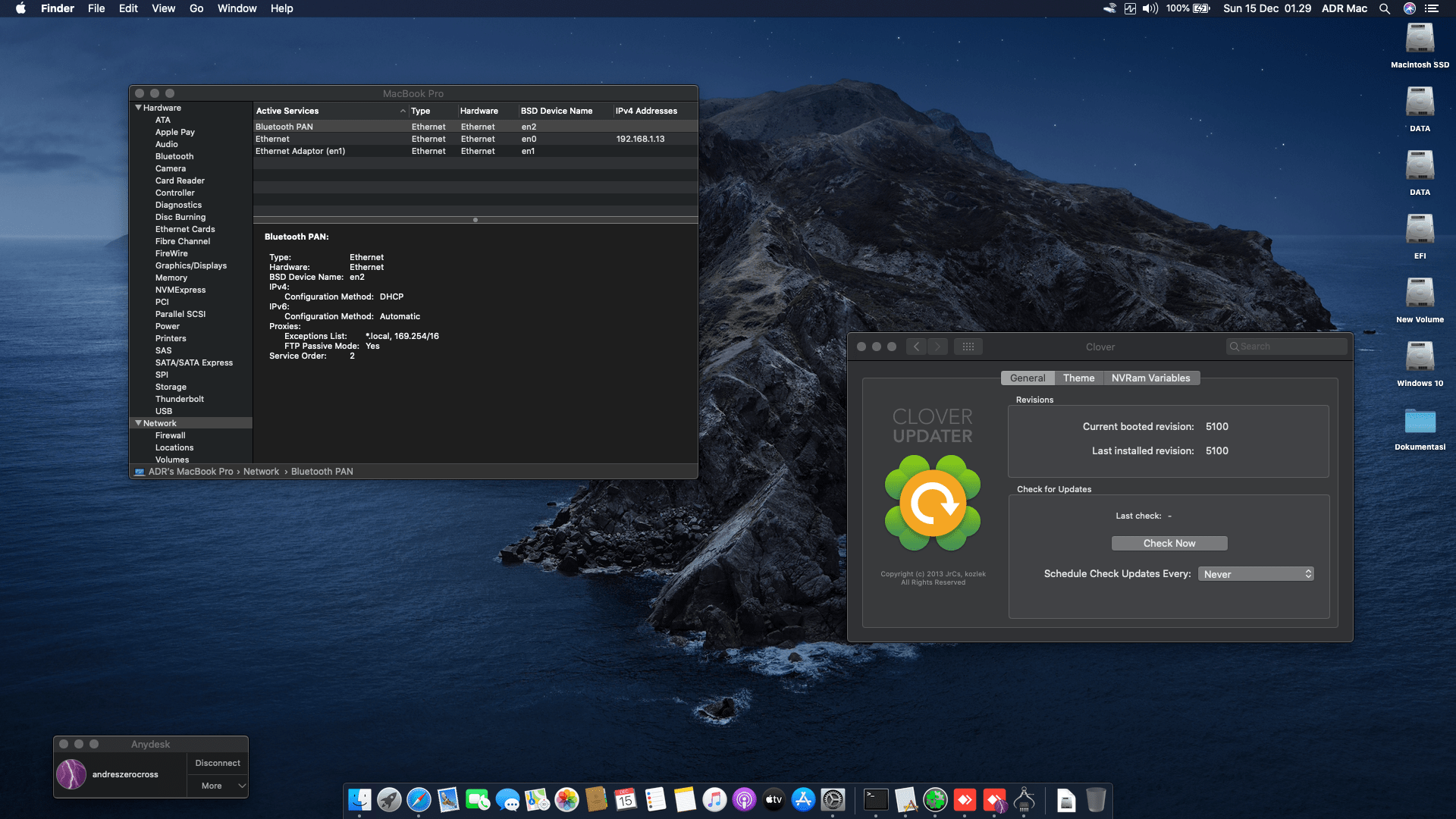Open FaceTime from the dock
This screenshot has width=1456, height=819.
pos(478,799)
